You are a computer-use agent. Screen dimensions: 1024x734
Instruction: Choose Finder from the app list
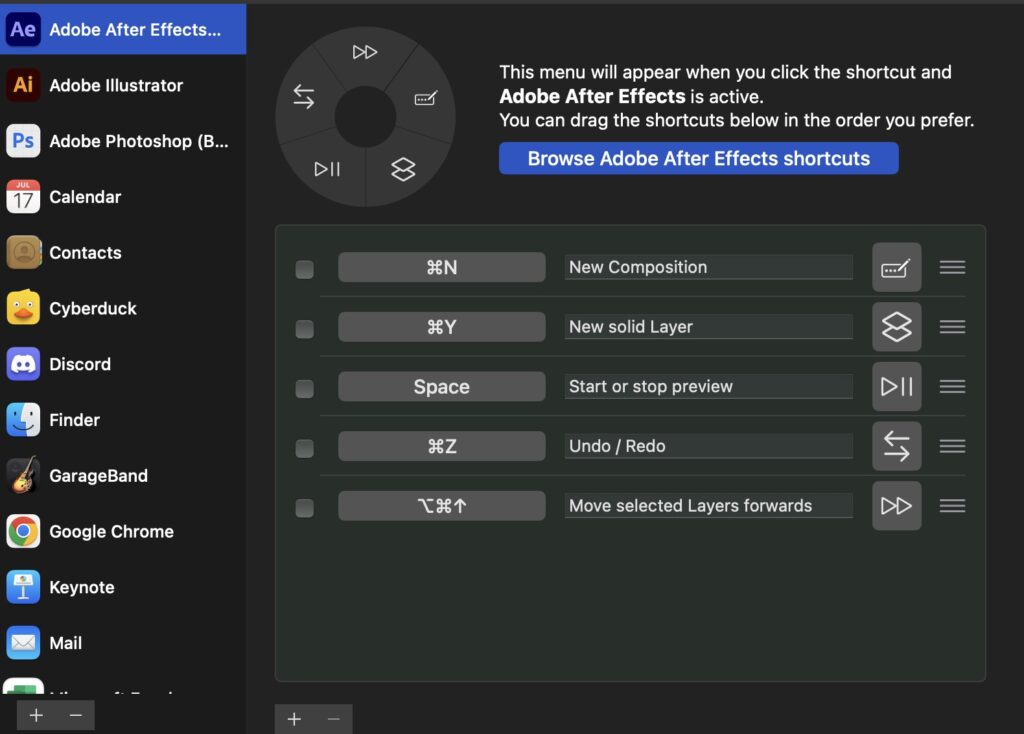tap(123, 420)
